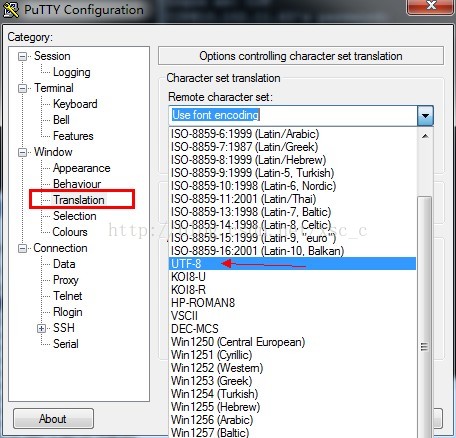456x438 pixels.
Task: Open the Rlogin category
Action: coord(68,312)
